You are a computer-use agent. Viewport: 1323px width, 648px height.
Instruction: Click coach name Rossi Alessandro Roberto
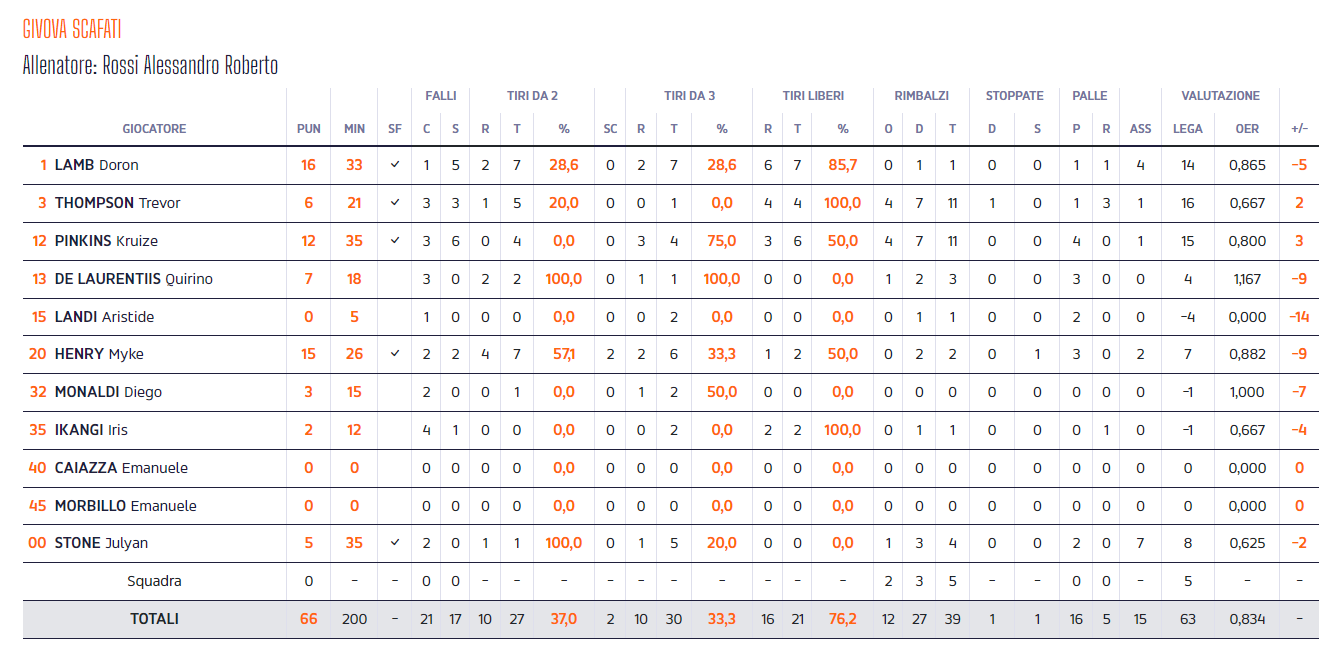point(190,66)
